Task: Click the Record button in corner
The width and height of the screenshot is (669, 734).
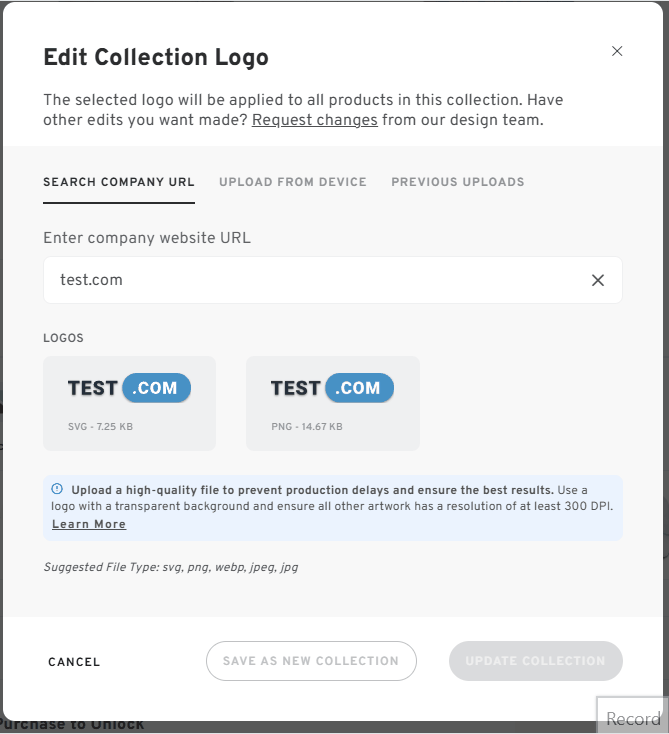Action: click(x=633, y=718)
